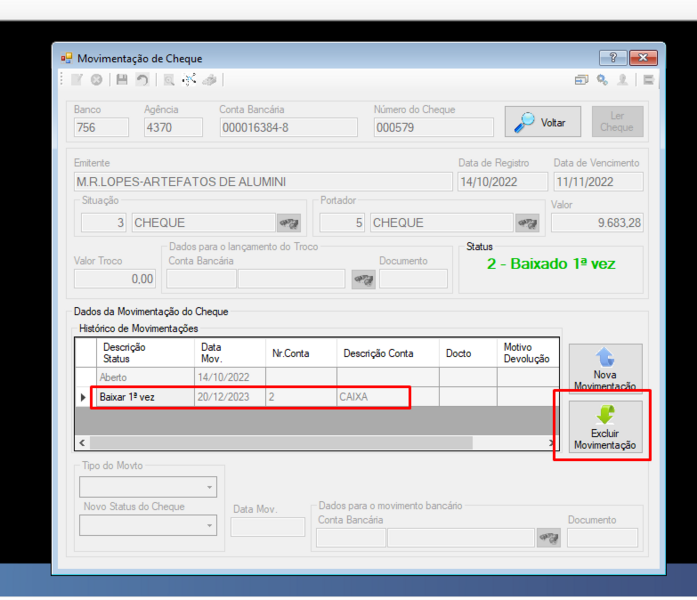Open the Situação lookup binoculars button
The height and width of the screenshot is (600, 697).
(289, 223)
